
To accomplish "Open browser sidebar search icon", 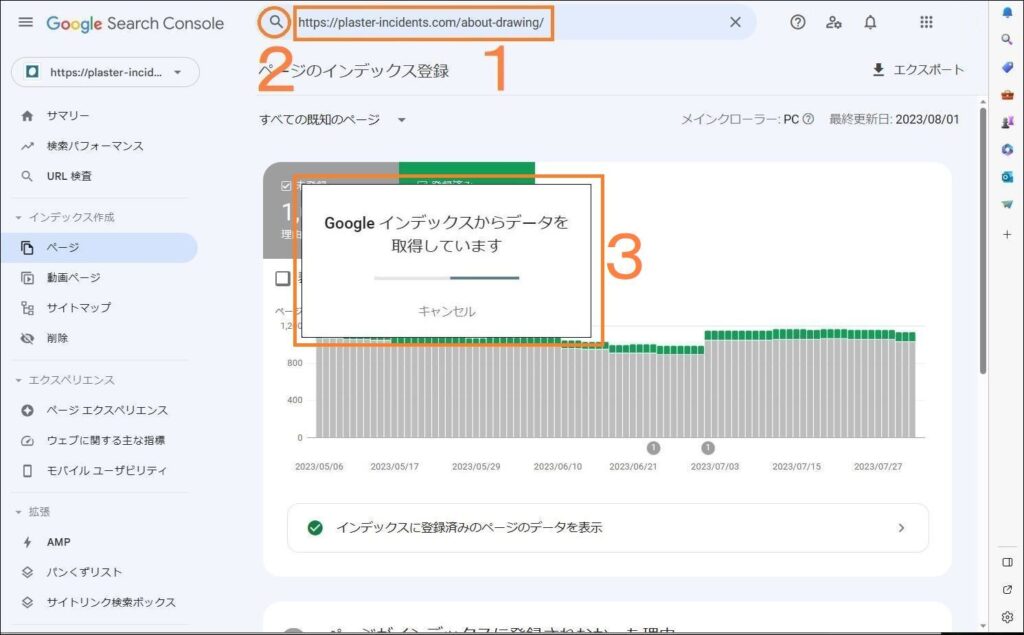I will (x=1007, y=40).
